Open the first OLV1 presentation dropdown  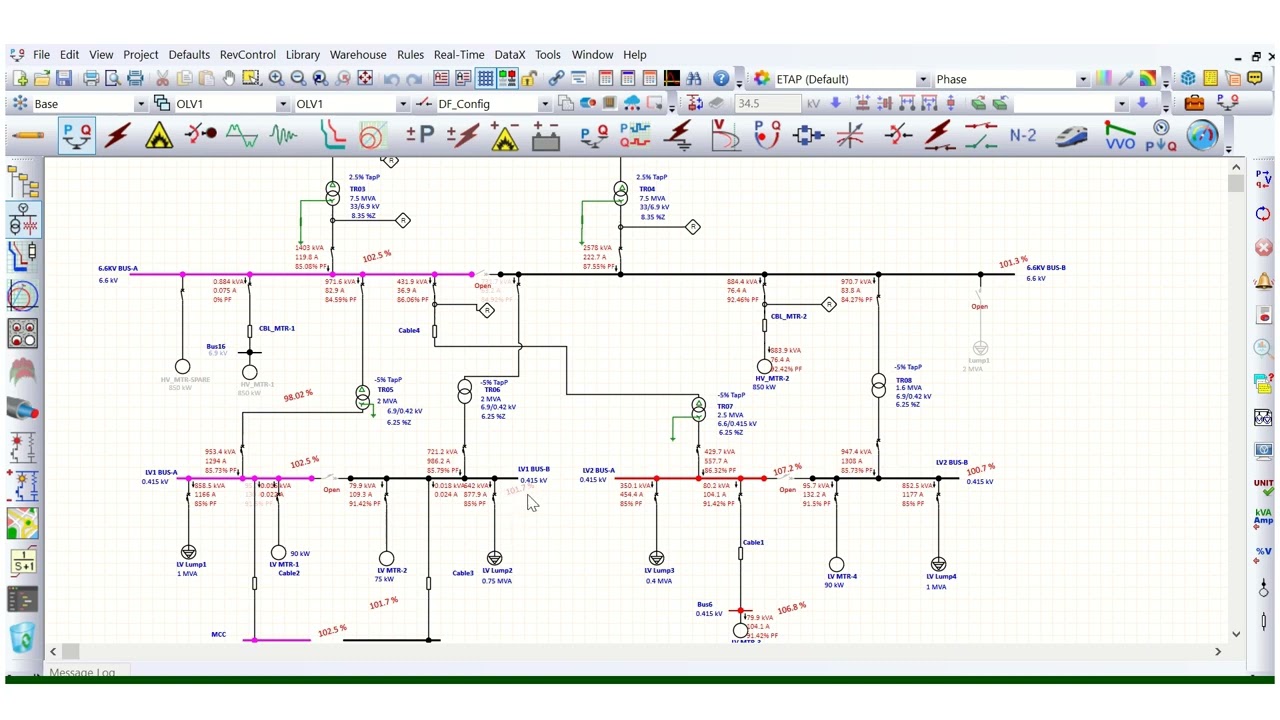click(283, 104)
